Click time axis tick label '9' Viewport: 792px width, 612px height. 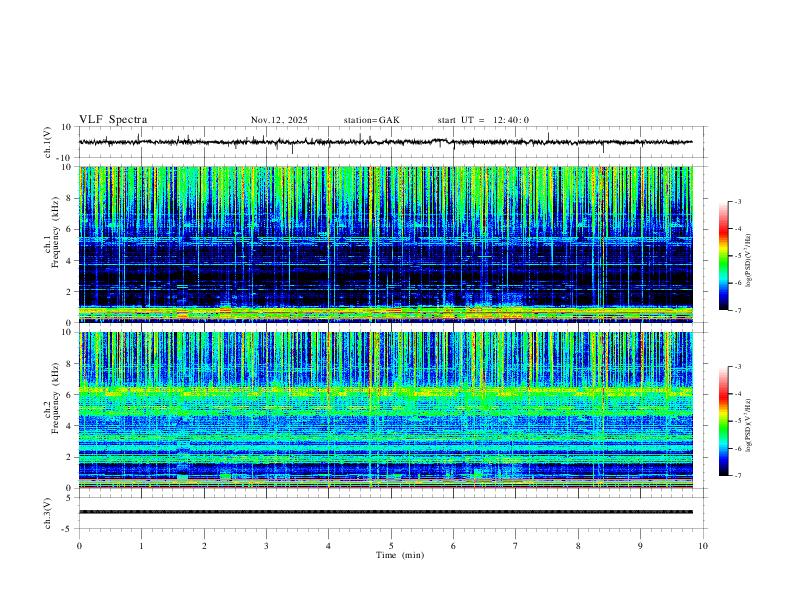(640, 546)
